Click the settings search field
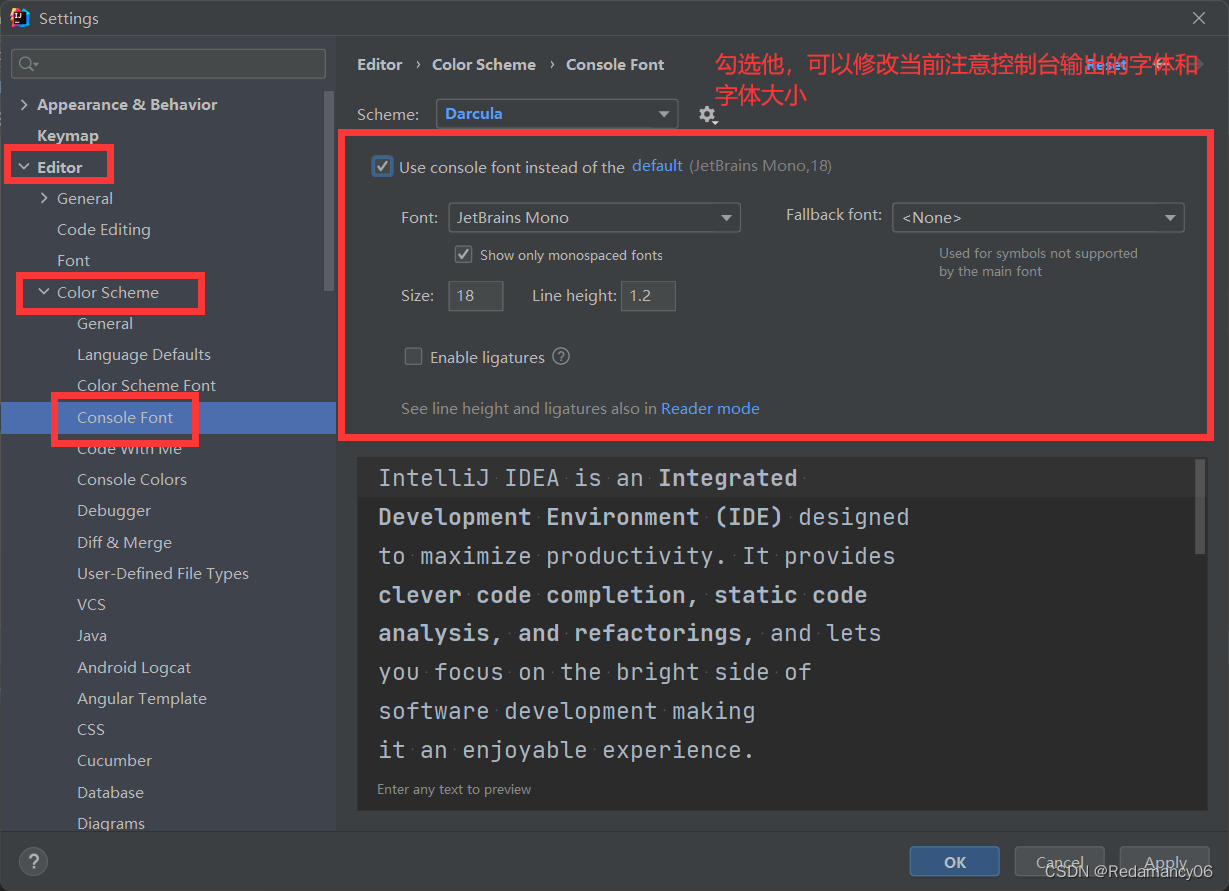Image resolution: width=1229 pixels, height=891 pixels. click(168, 64)
